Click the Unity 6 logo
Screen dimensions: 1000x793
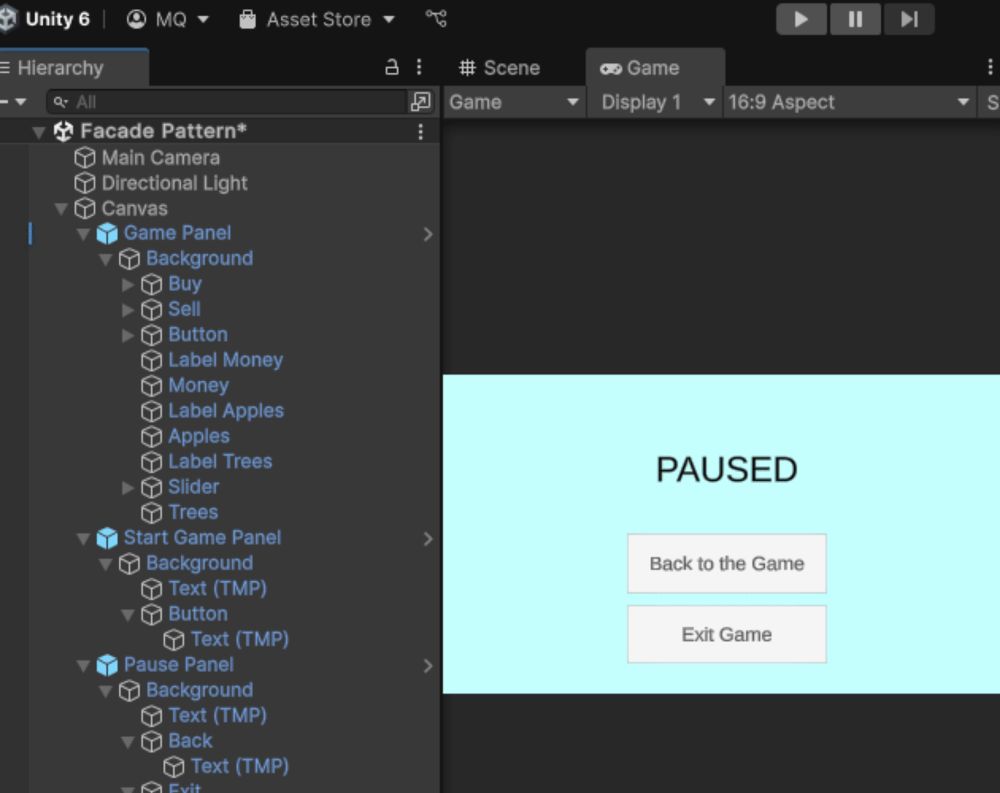point(8,19)
